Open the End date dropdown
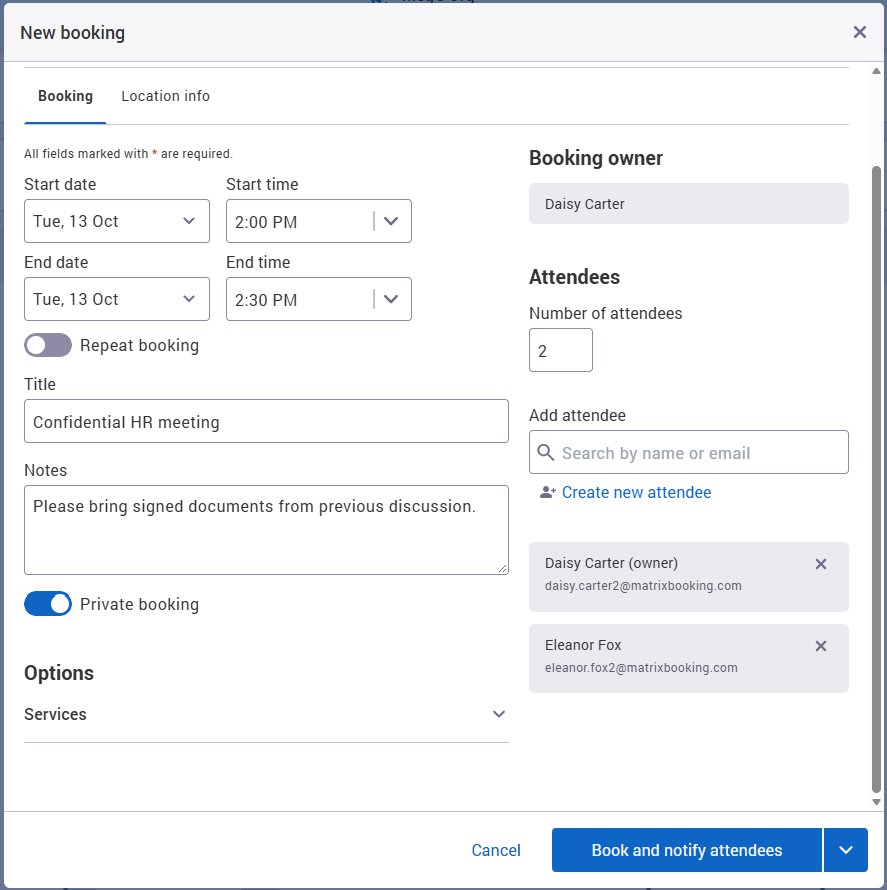The width and height of the screenshot is (887, 890). point(117,299)
